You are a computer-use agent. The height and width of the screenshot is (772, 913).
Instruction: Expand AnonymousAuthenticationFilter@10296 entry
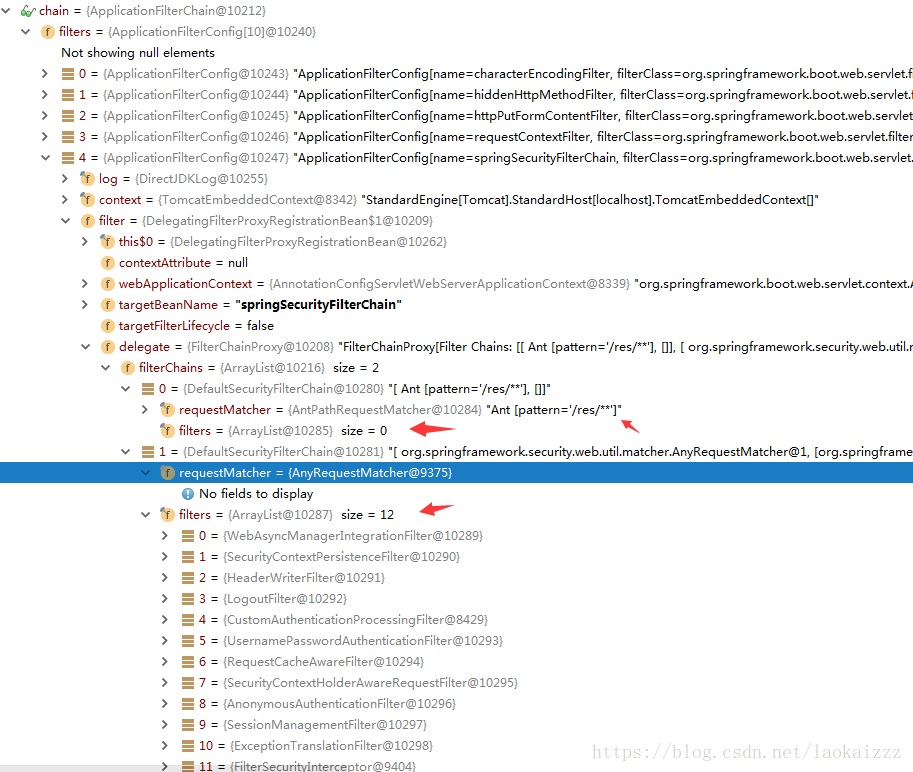tap(165, 703)
